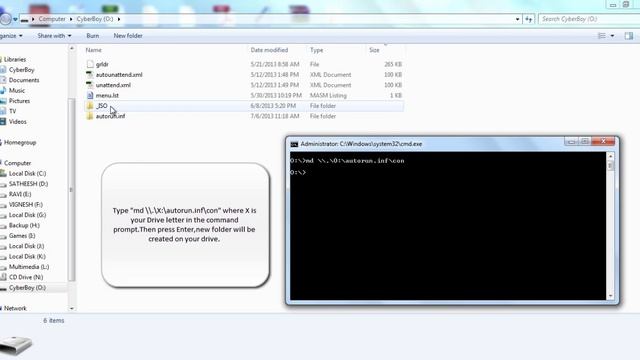Open the Share with dropdown
Viewport: 640px width, 360px height.
coord(54,36)
